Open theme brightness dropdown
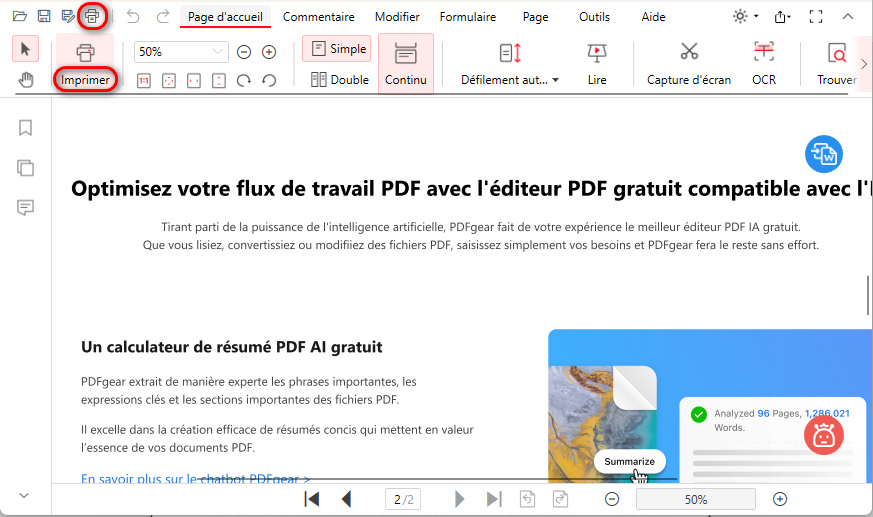The height and width of the screenshot is (517, 873). click(x=746, y=16)
